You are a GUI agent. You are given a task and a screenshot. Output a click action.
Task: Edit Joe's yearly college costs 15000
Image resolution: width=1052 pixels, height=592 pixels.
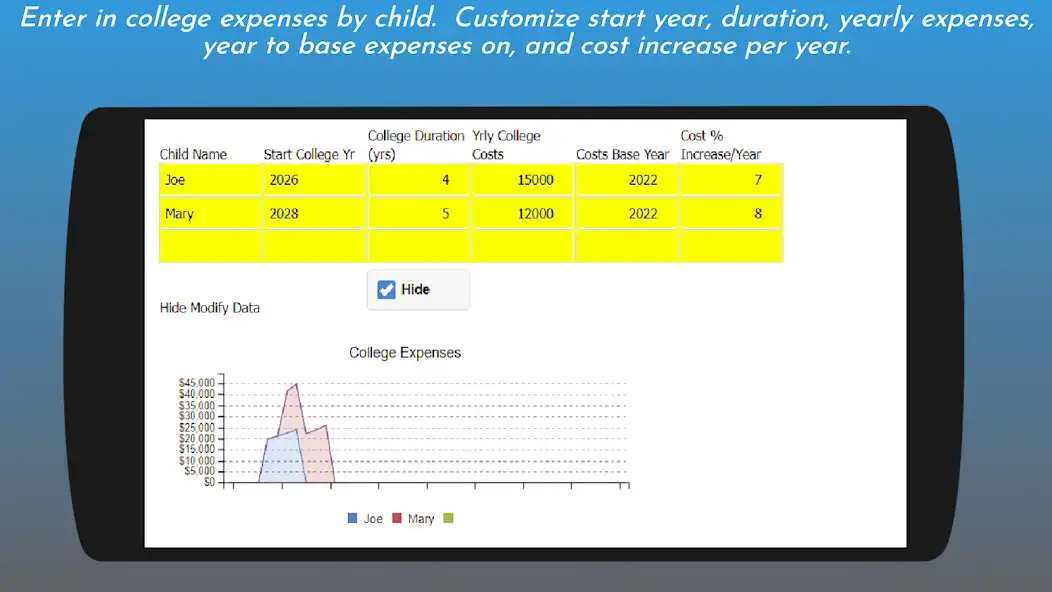click(x=523, y=180)
